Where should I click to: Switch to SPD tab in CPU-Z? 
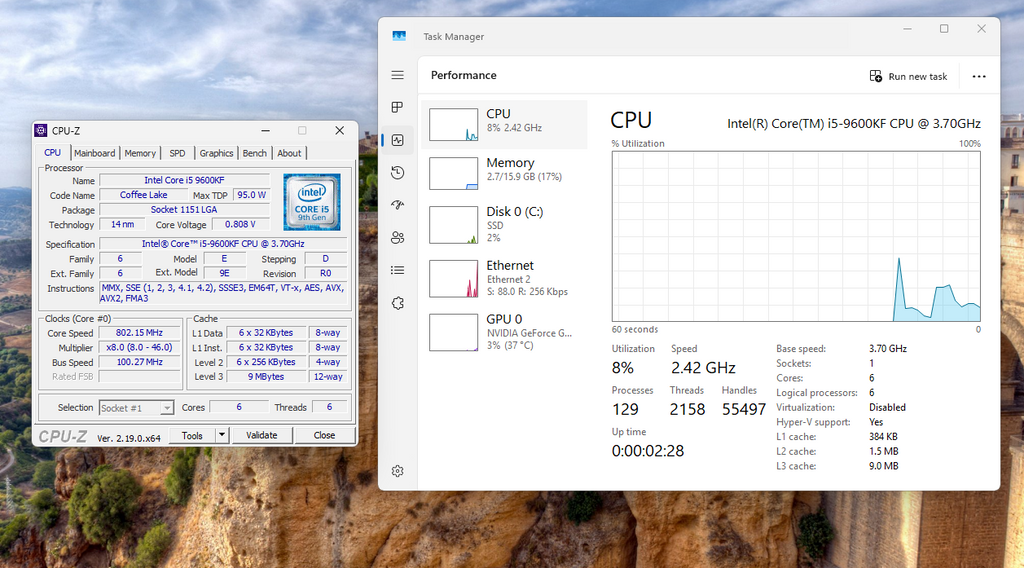click(177, 153)
